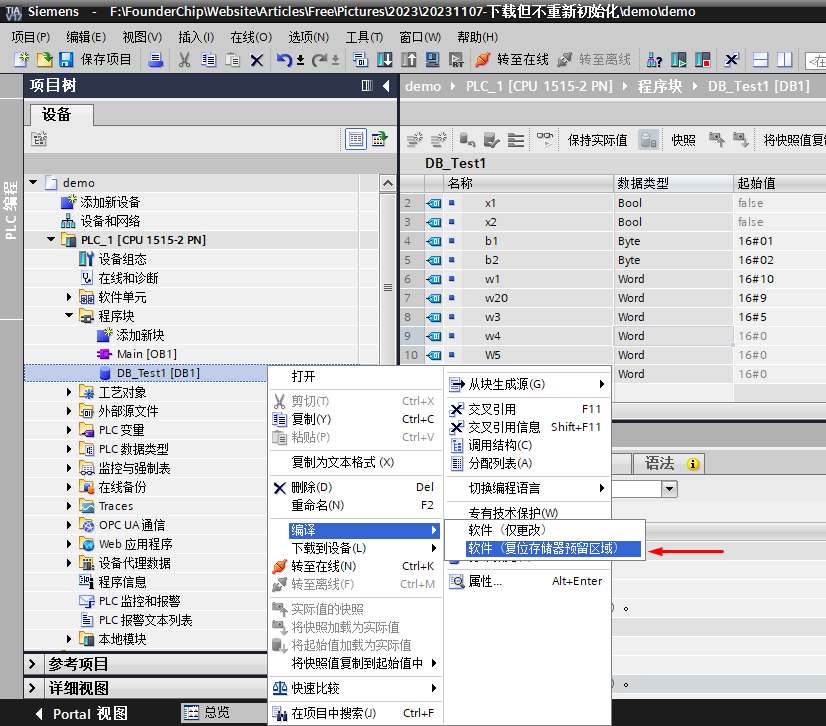826x726 pixels.
Task: Click the split editor vertically icon
Action: [784, 60]
